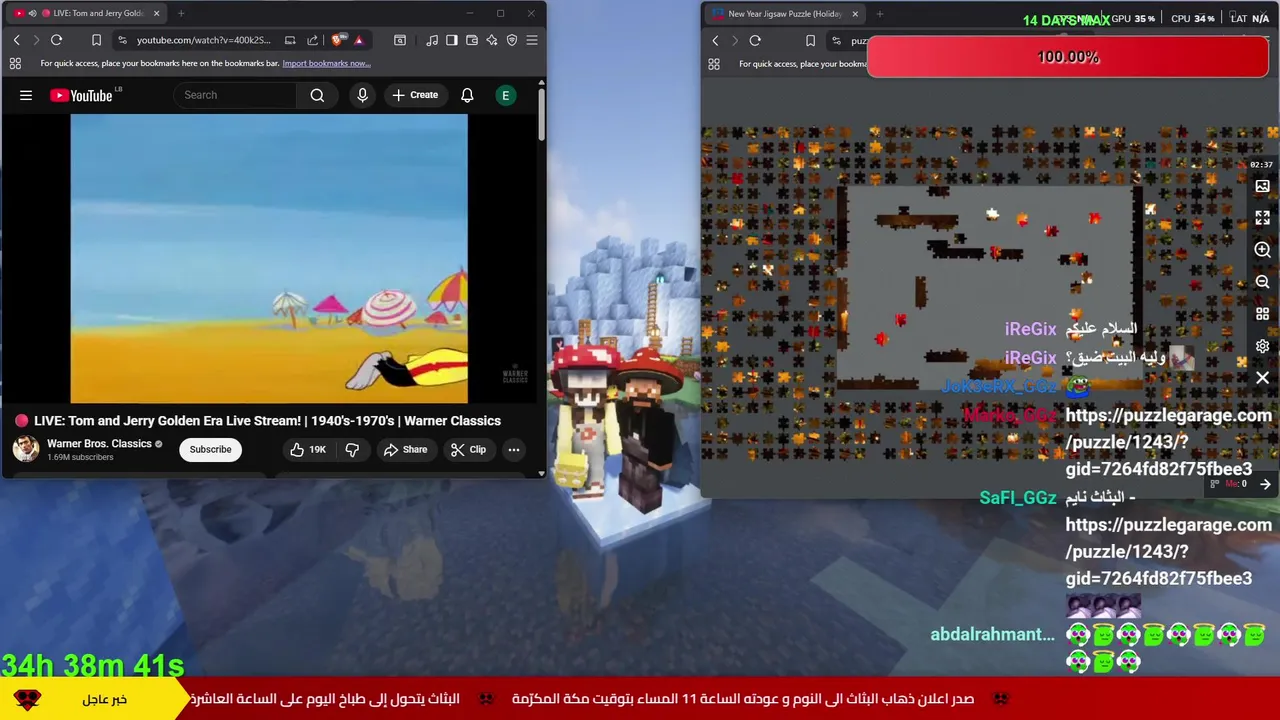Click the install/cast icon in YouTube address bar
The image size is (1280, 720).
(x=290, y=40)
